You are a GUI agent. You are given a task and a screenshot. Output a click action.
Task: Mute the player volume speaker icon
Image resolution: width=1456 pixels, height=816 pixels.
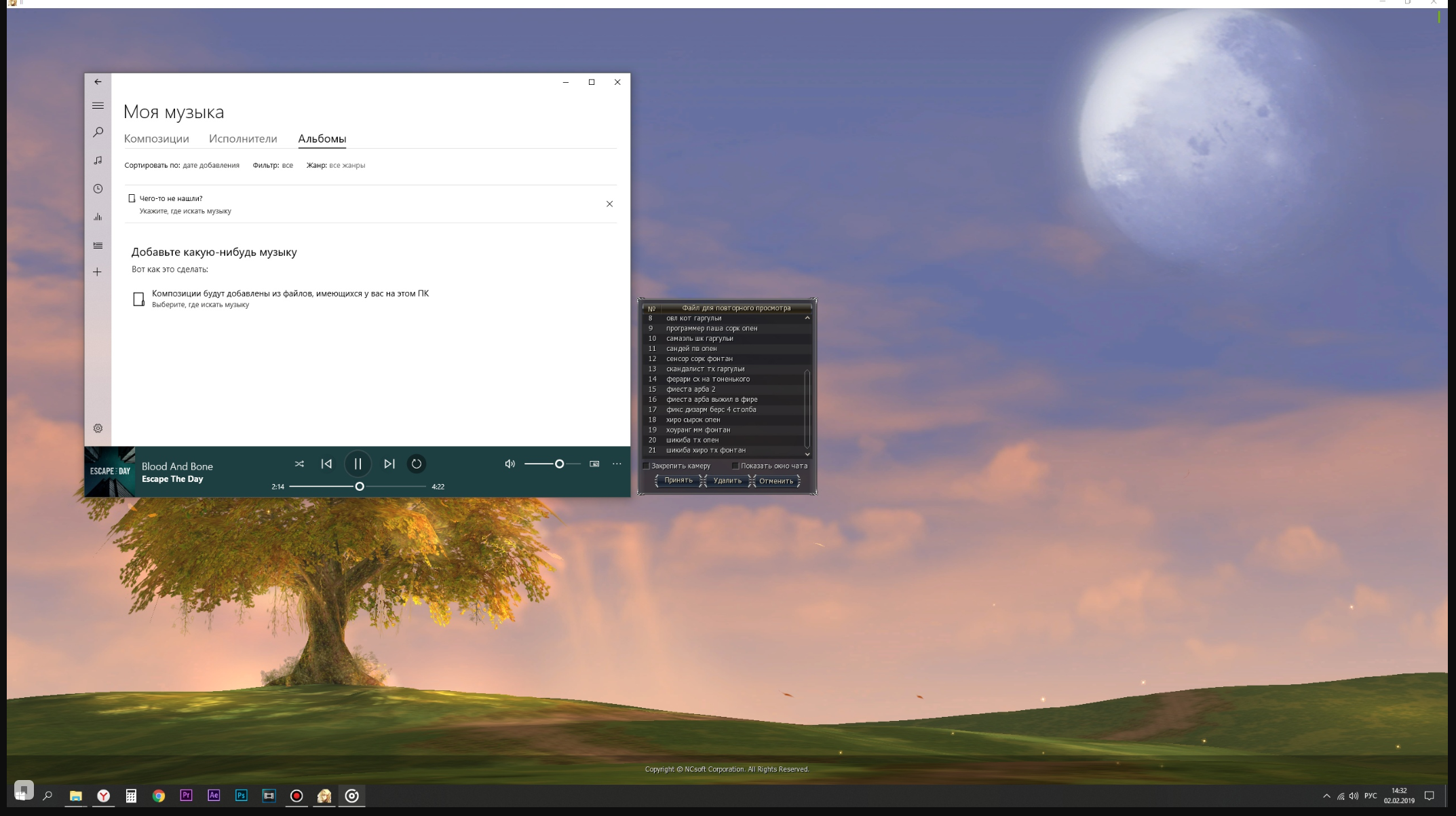pyautogui.click(x=510, y=464)
